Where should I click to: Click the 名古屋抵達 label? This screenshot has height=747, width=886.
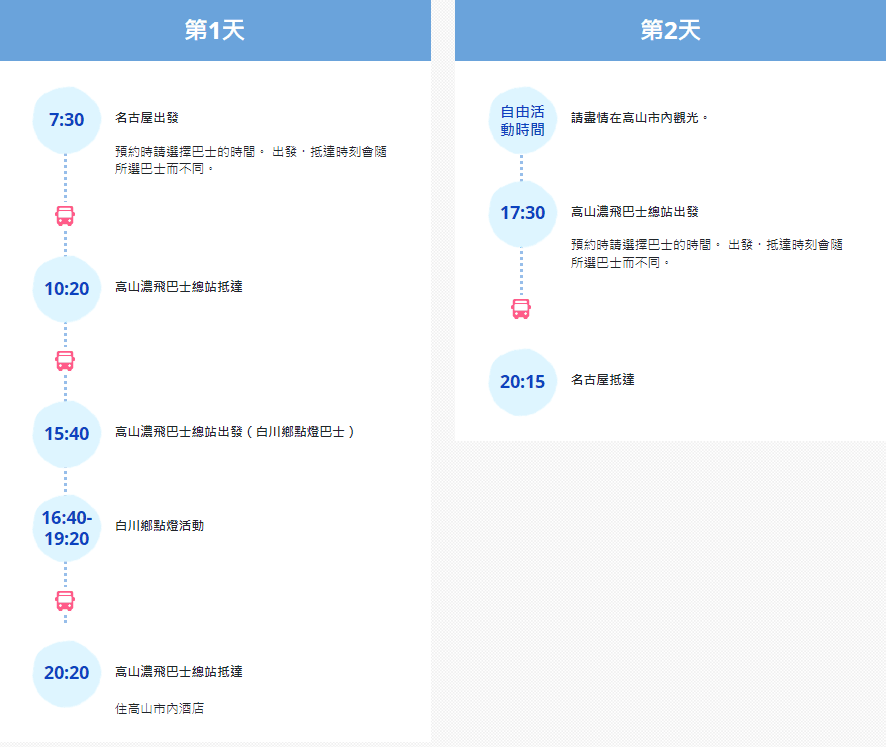[x=603, y=380]
